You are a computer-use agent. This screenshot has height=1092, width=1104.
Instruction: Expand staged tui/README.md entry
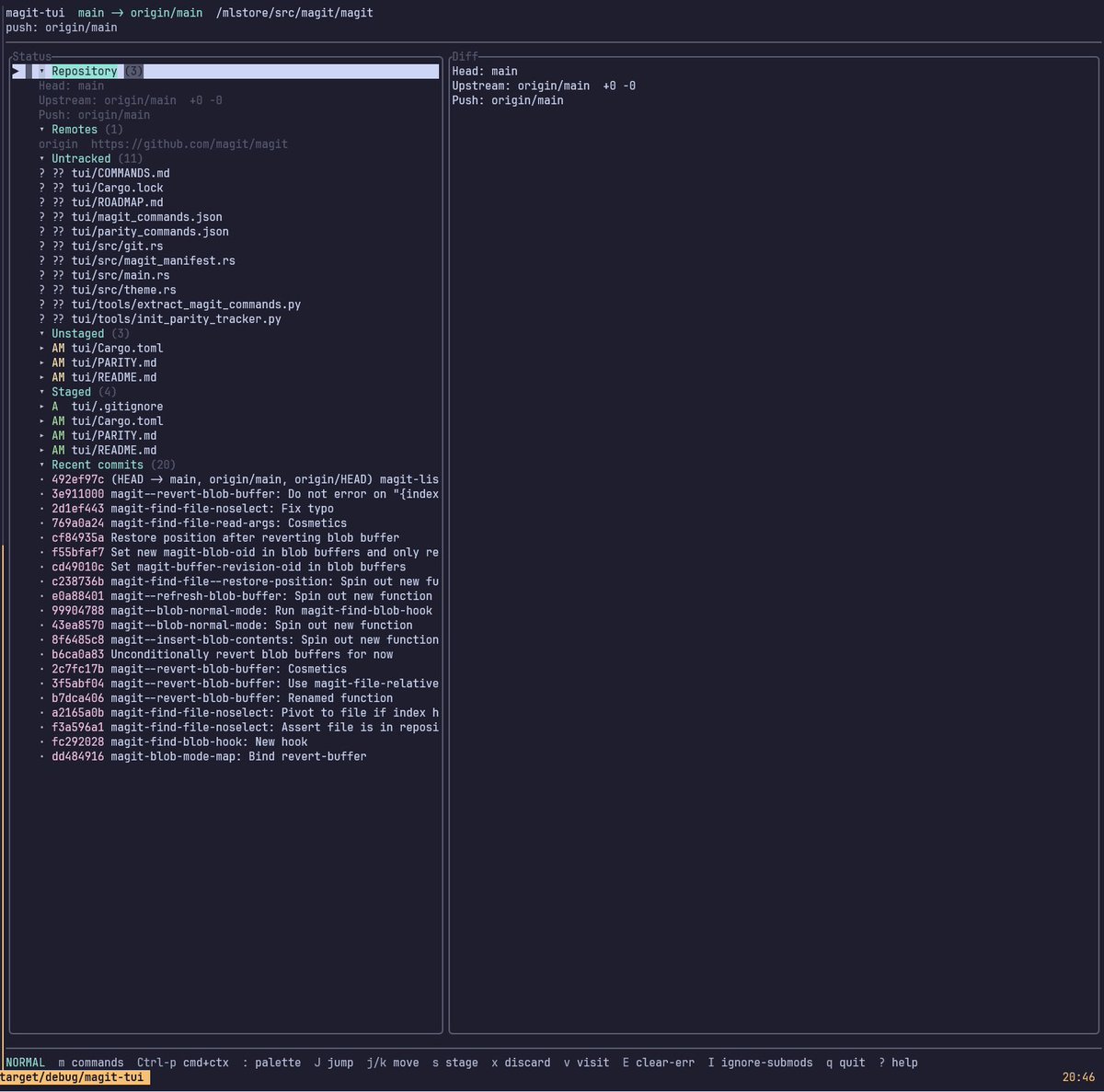pos(42,451)
